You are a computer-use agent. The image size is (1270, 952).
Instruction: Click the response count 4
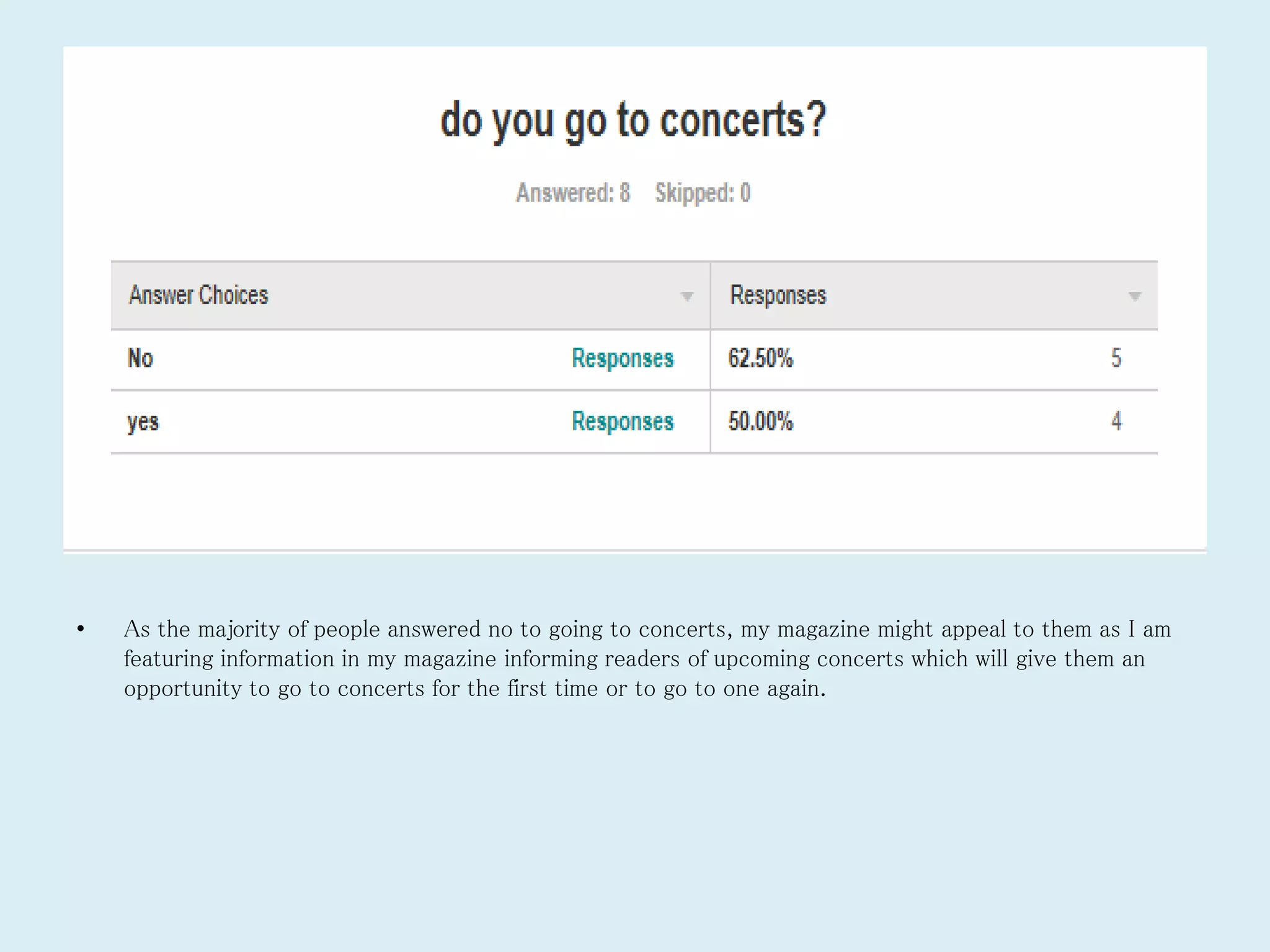tap(1116, 421)
